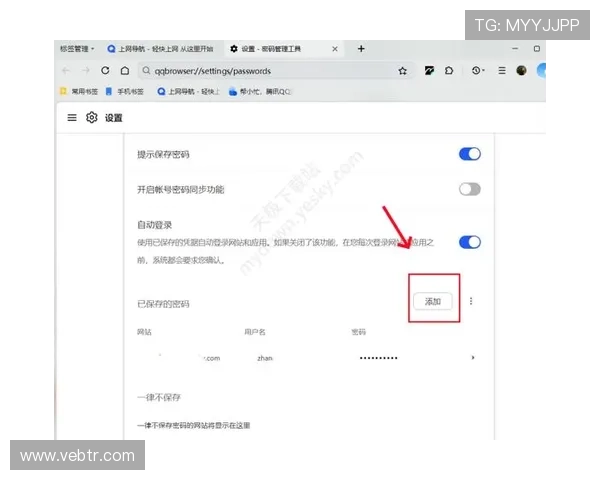Close the 设置 password manager tab
This screenshot has height=480, width=600.
tap(335, 49)
